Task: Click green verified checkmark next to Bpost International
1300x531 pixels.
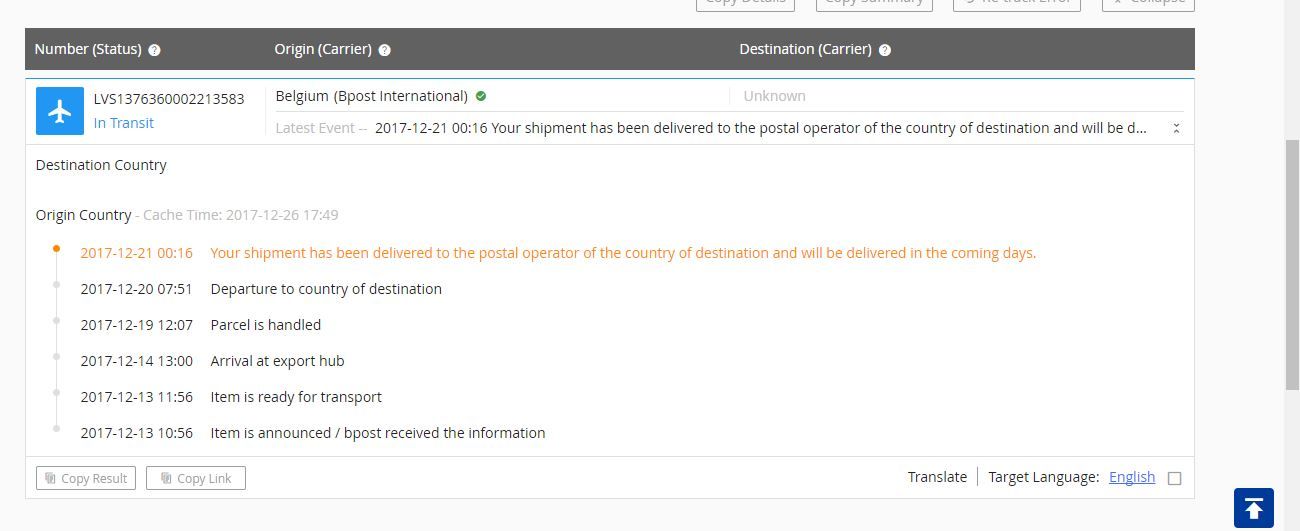Action: click(481, 96)
